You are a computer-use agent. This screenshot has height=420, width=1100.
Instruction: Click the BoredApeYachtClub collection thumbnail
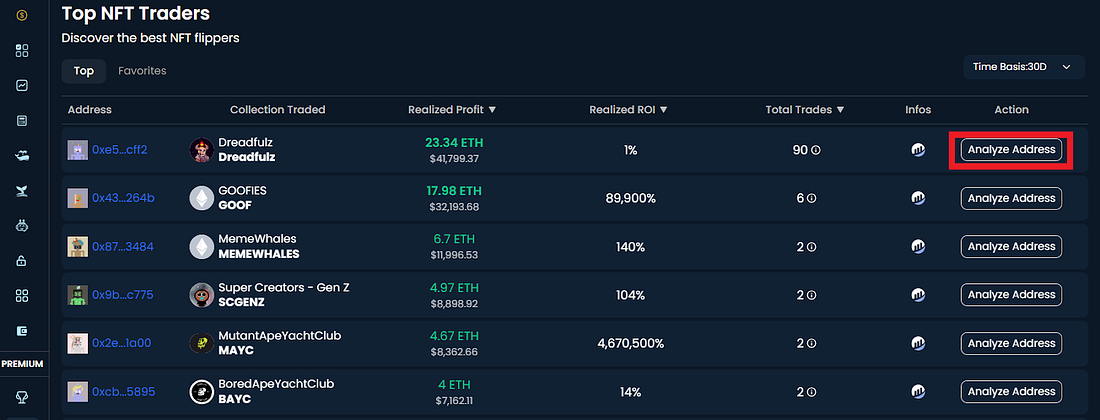pos(201,392)
